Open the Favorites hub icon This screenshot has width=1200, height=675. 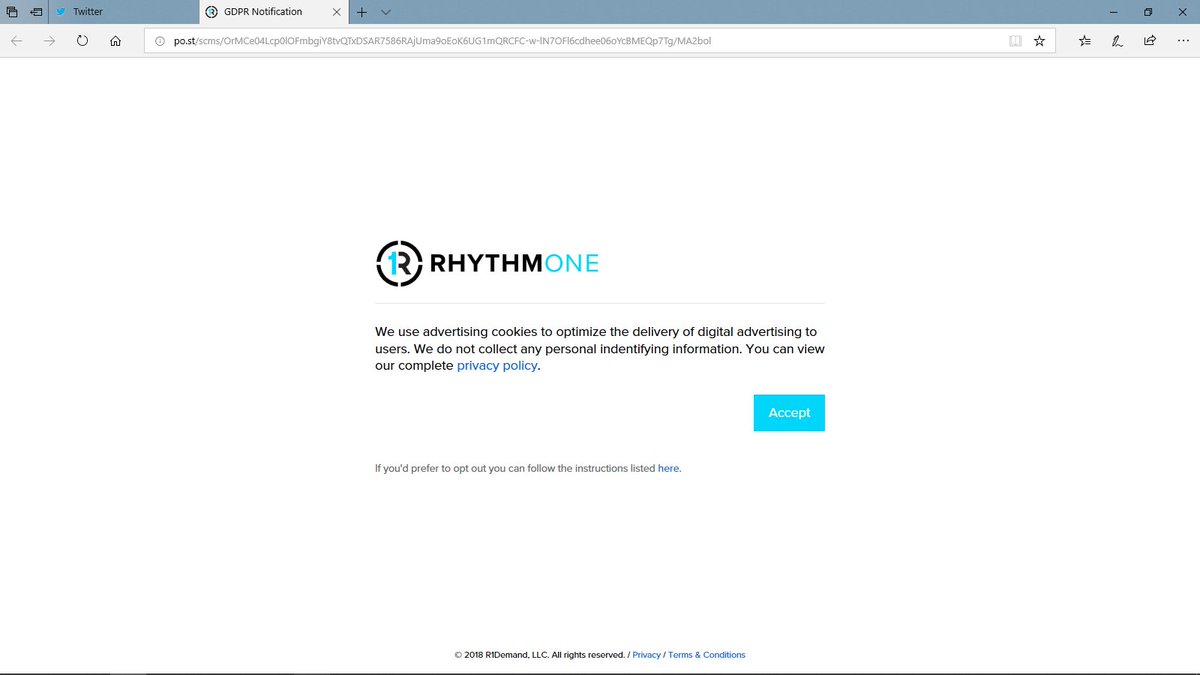pyautogui.click(x=1085, y=41)
